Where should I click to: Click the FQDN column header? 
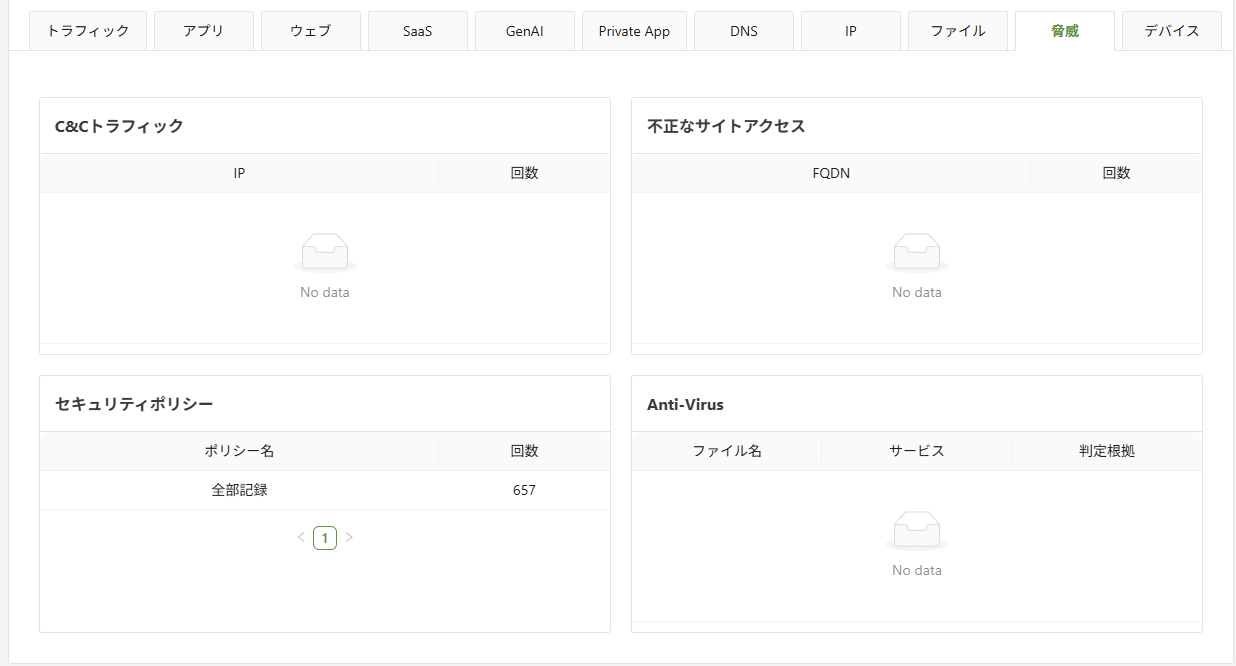click(x=831, y=173)
